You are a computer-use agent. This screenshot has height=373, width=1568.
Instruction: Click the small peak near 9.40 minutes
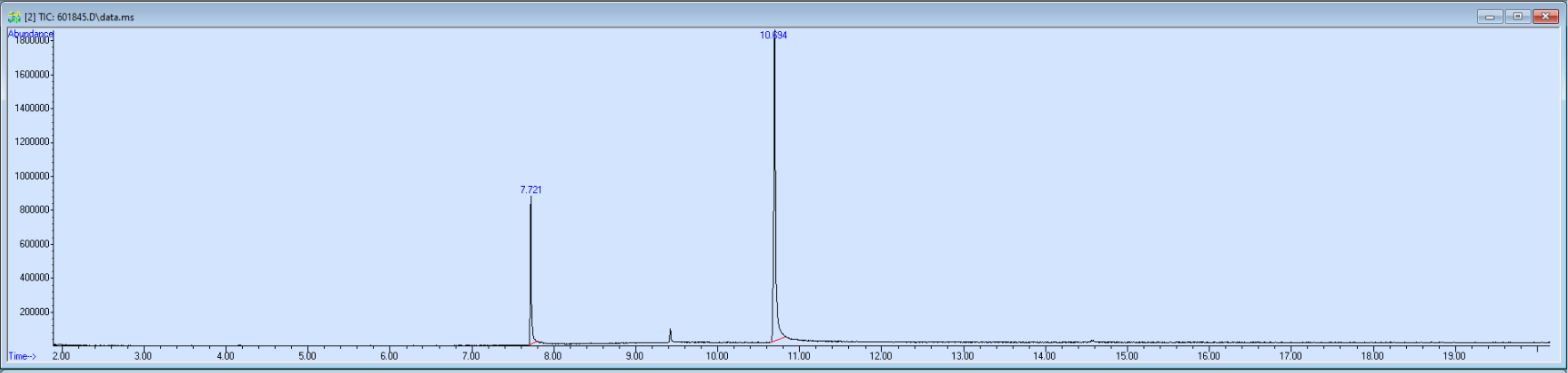click(x=670, y=335)
